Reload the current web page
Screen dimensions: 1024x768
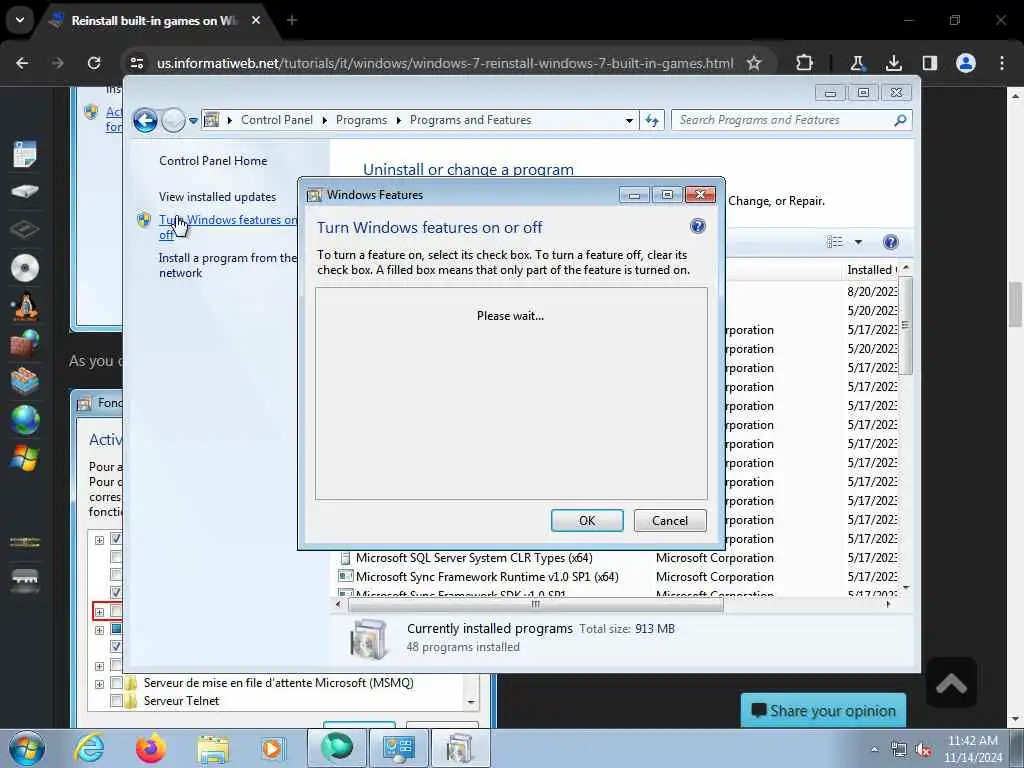pos(94,63)
